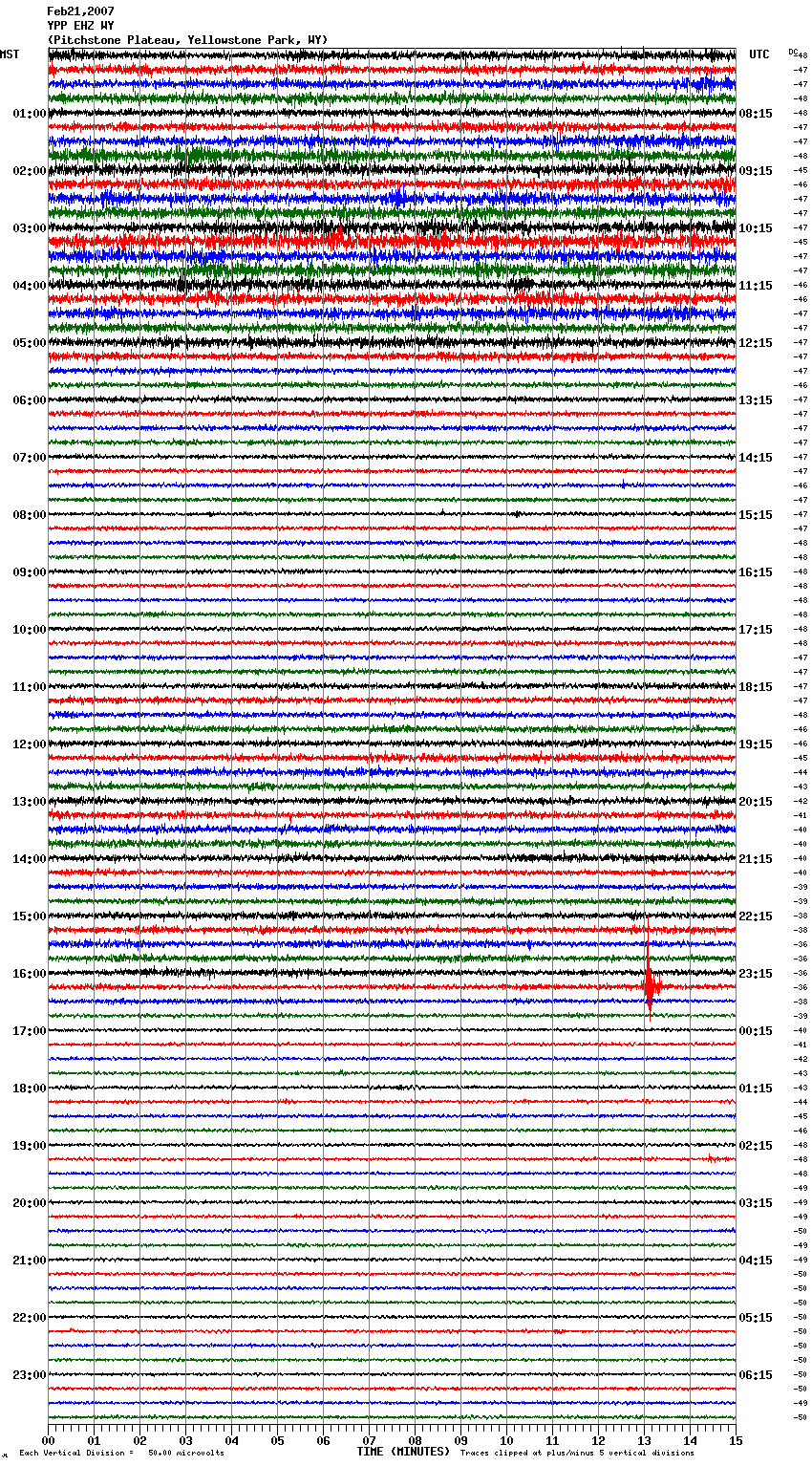Click the 04:15 UTC time label

tap(756, 1261)
